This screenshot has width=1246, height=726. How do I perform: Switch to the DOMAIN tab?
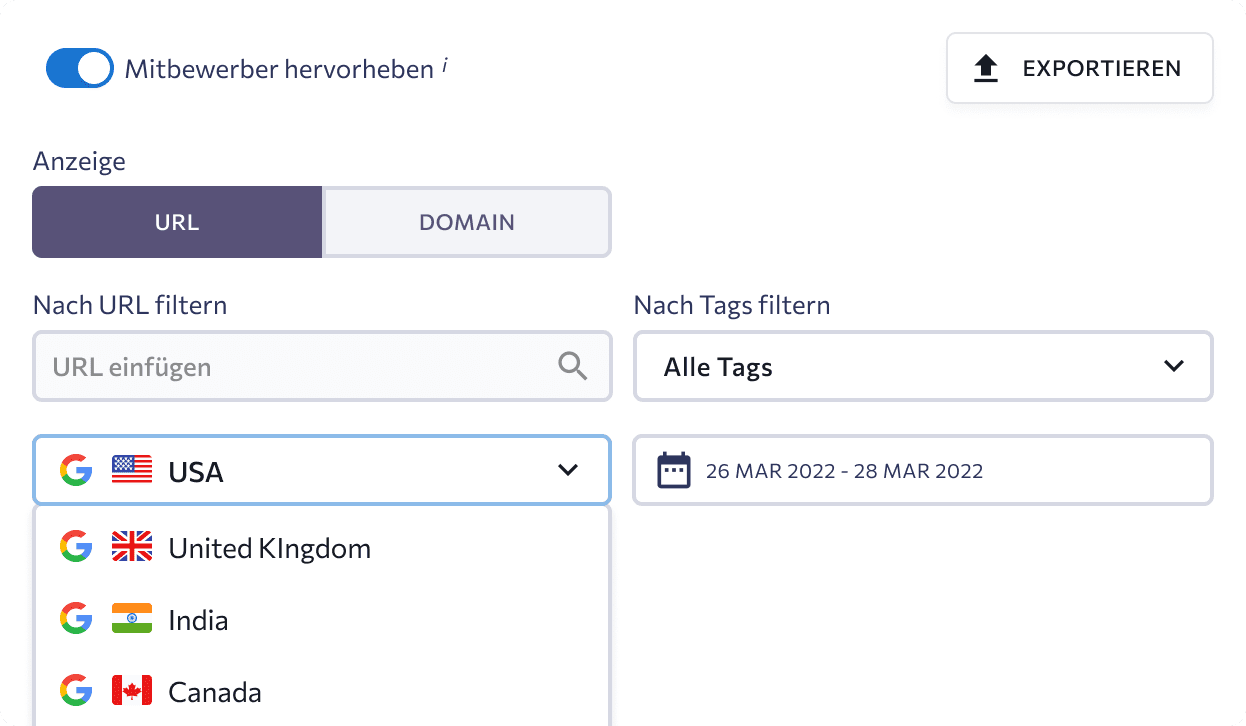coord(467,222)
